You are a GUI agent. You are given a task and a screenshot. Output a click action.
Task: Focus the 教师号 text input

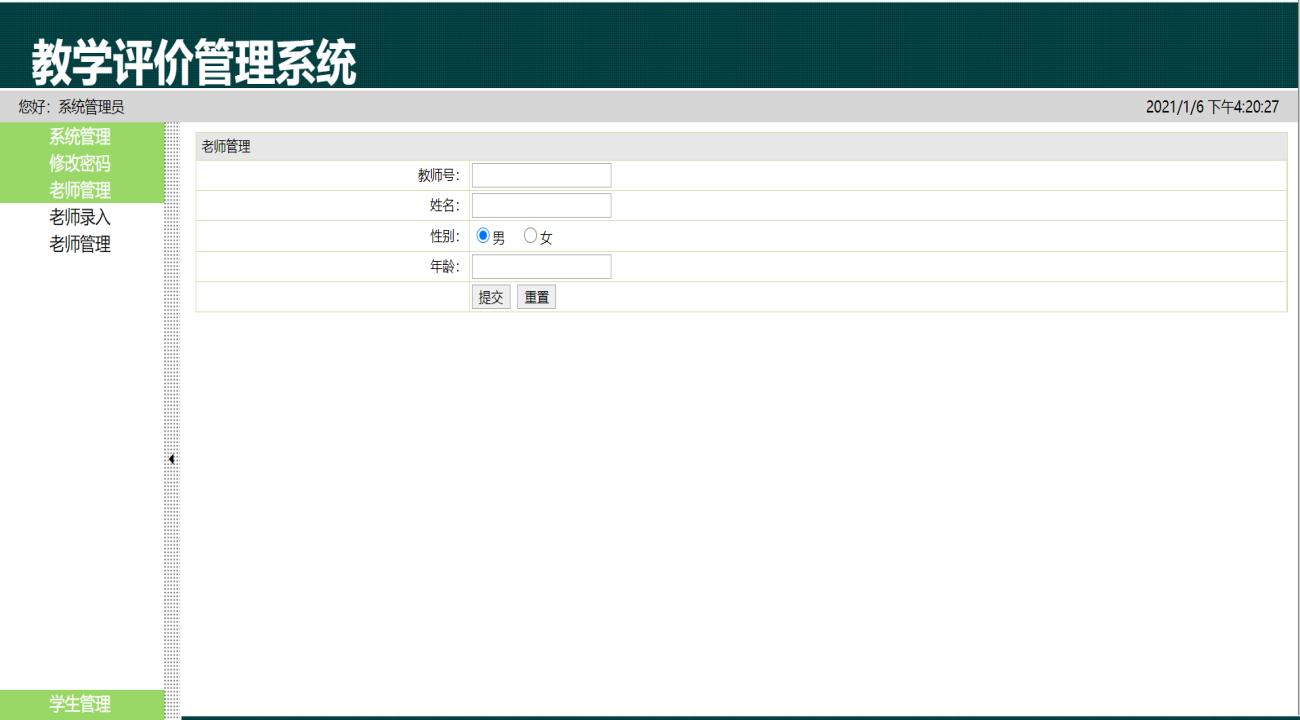tap(541, 176)
